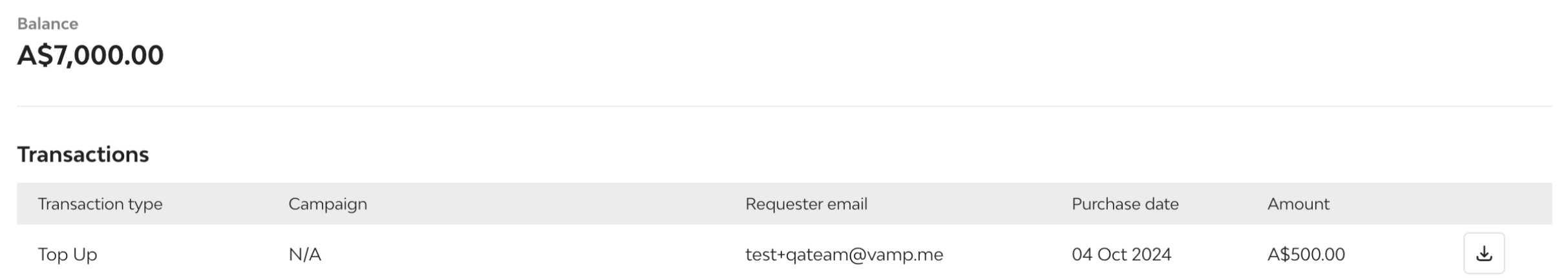Download the Top Up transaction invoice
This screenshot has width=1568, height=278.
point(1483,253)
